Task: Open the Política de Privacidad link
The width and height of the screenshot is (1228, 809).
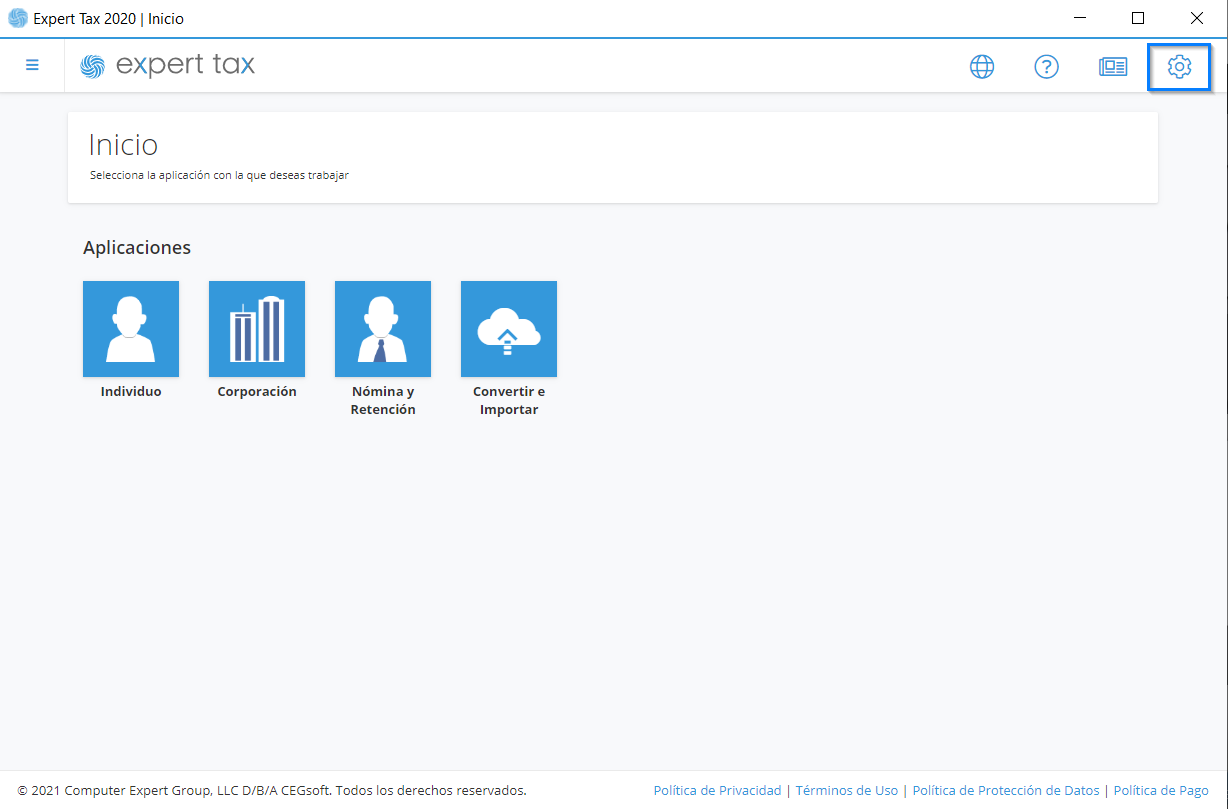Action: (717, 791)
